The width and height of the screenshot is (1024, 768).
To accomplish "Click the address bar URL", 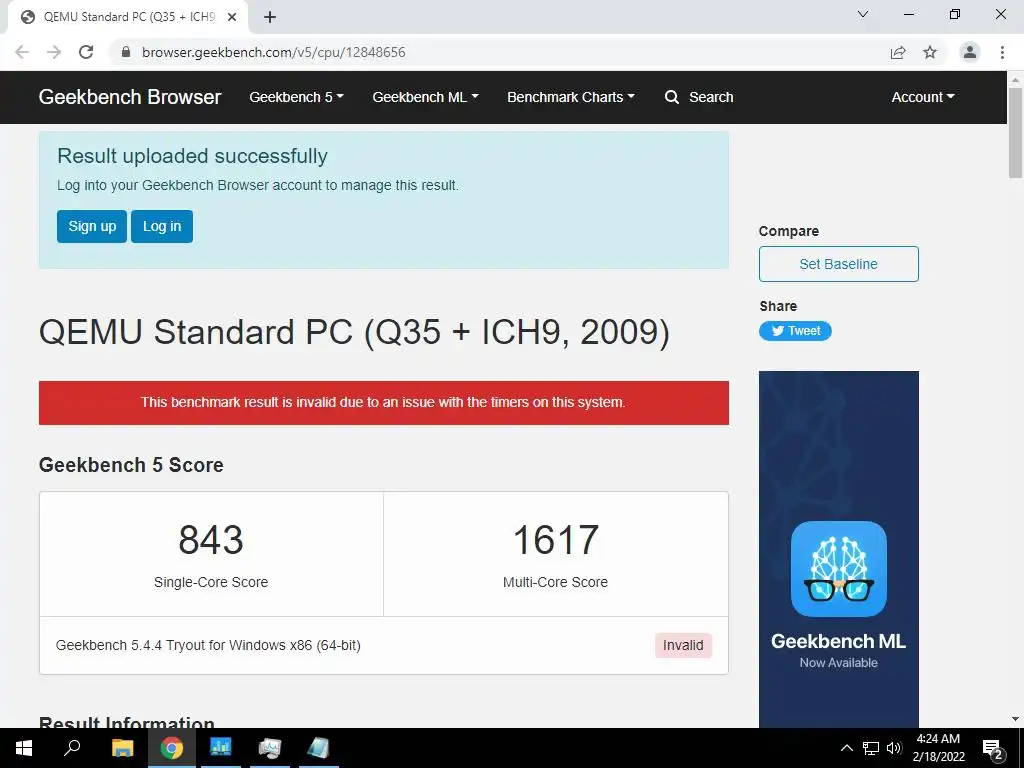I will [274, 52].
